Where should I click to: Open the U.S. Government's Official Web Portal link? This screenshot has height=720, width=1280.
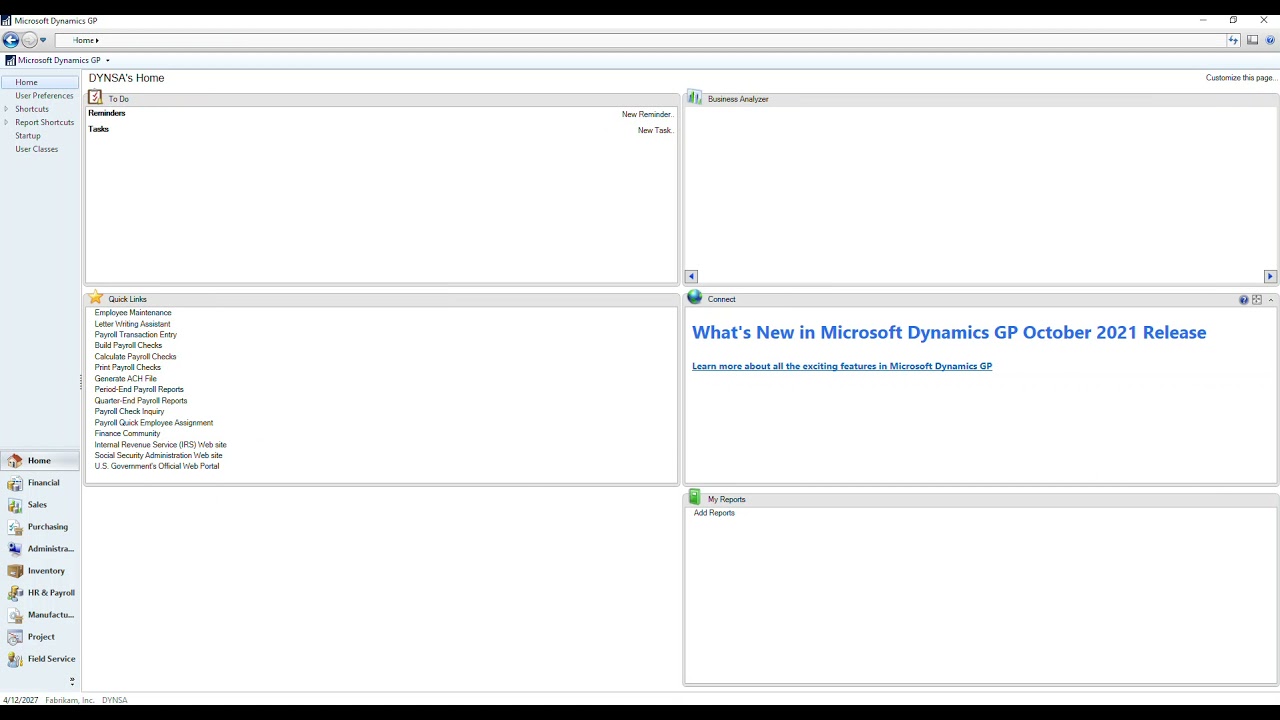157,466
